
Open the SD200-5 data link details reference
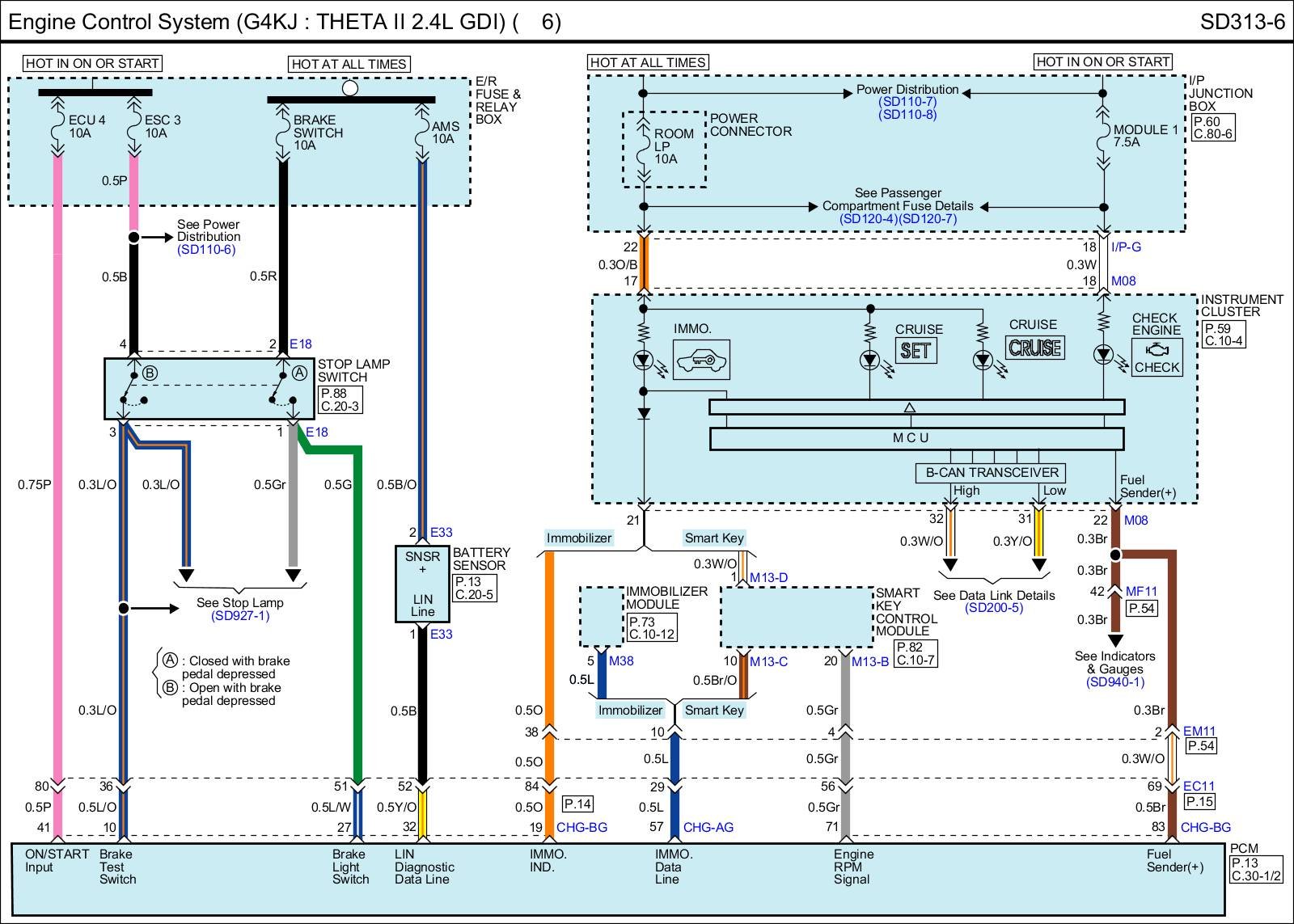[x=993, y=608]
